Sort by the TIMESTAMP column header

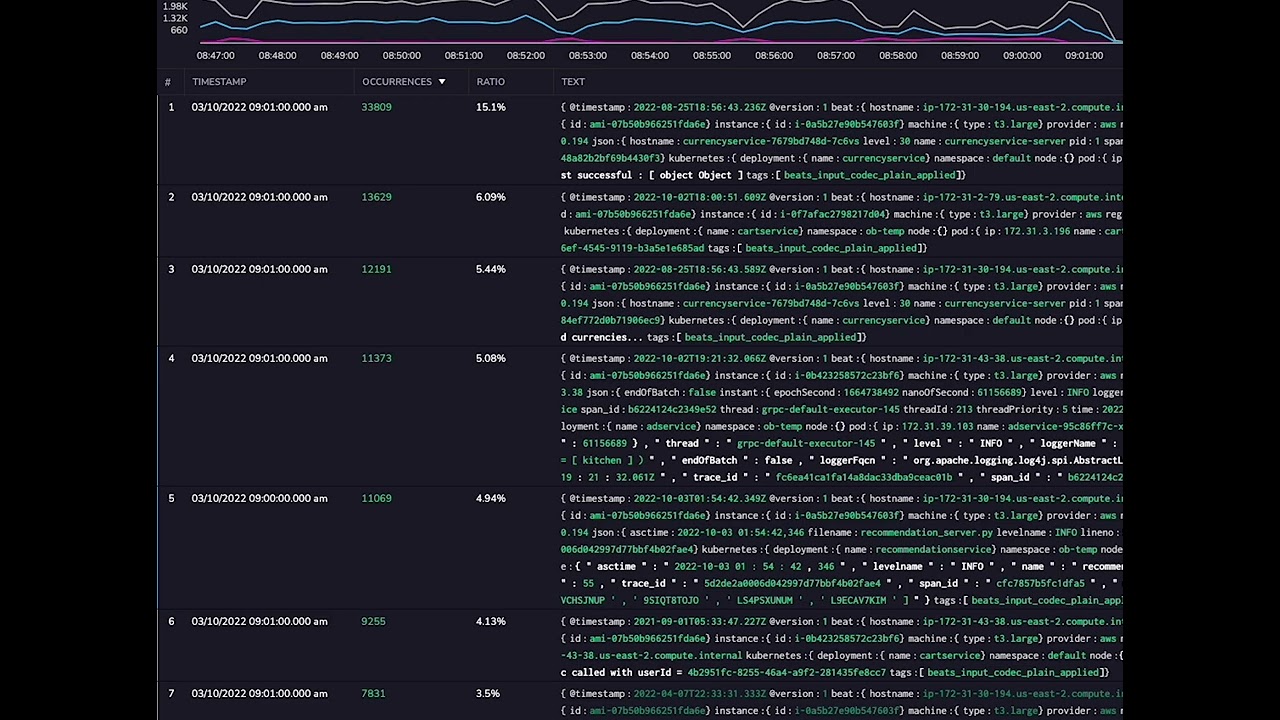pos(219,82)
